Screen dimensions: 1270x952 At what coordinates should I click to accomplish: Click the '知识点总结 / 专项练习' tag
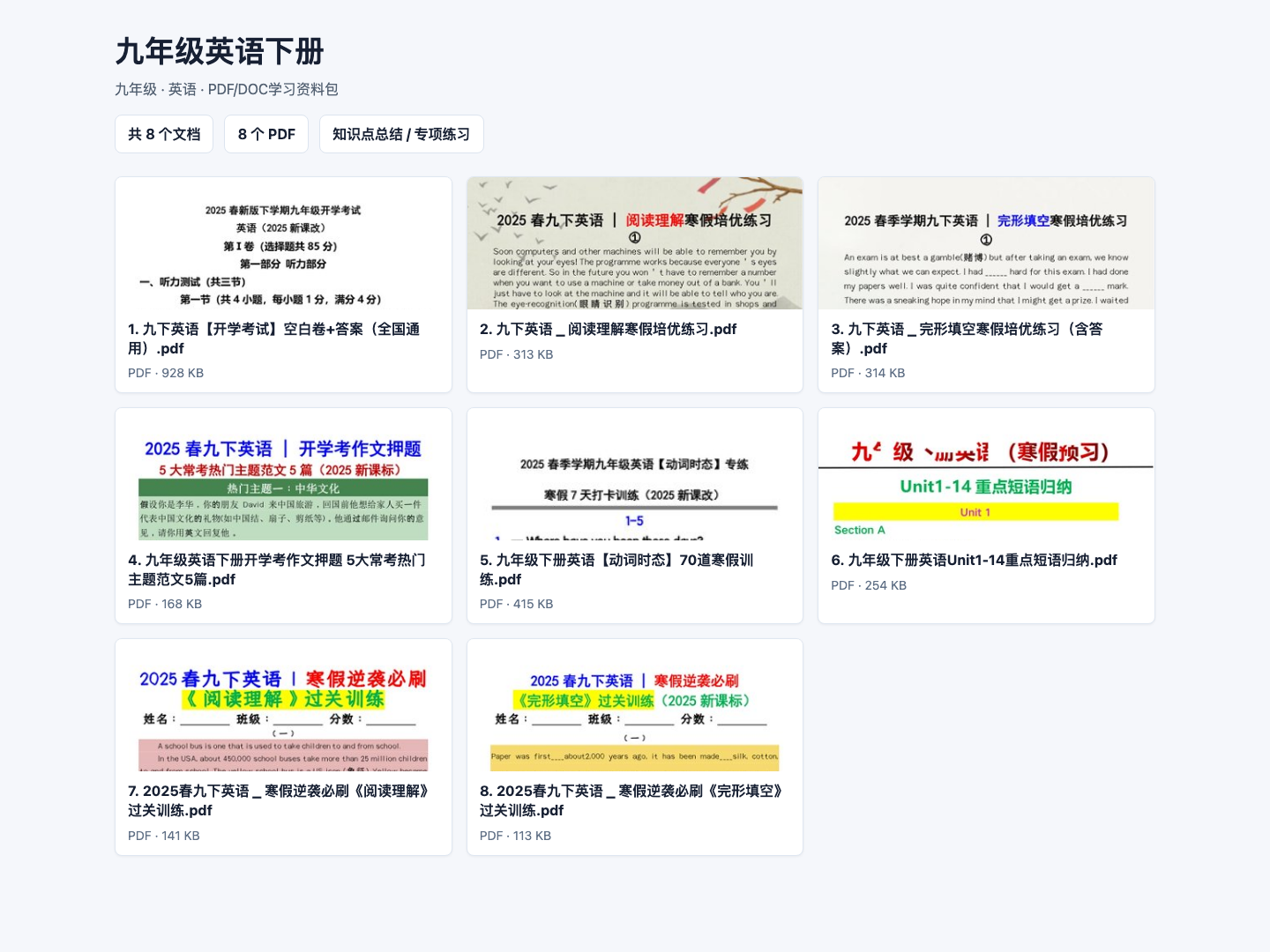tap(401, 134)
